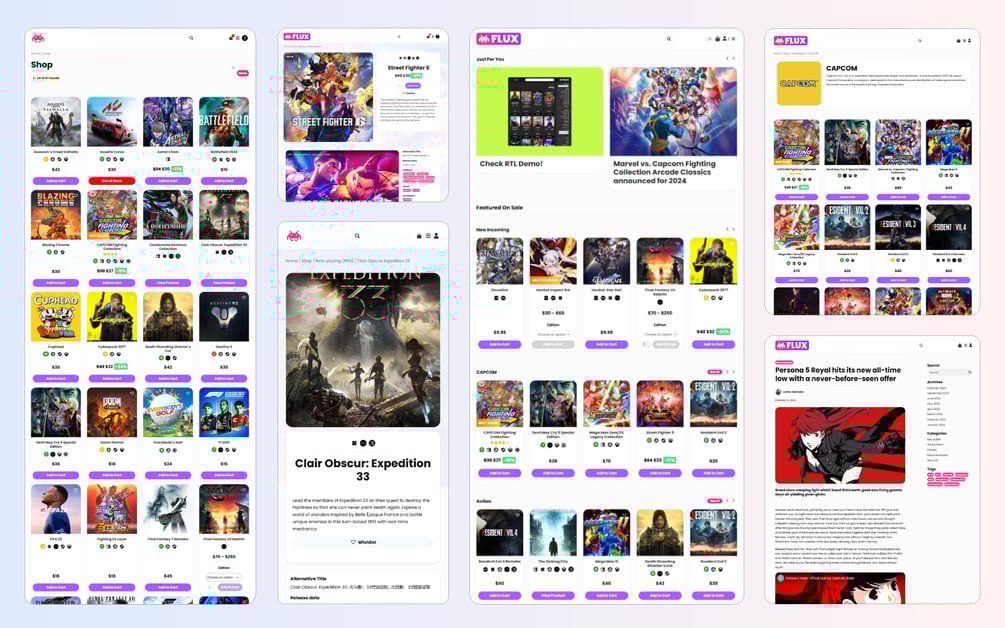This screenshot has height=628, width=1005.
Task: Add FIFA 23 to cart in Shop
Action: (x=56, y=587)
